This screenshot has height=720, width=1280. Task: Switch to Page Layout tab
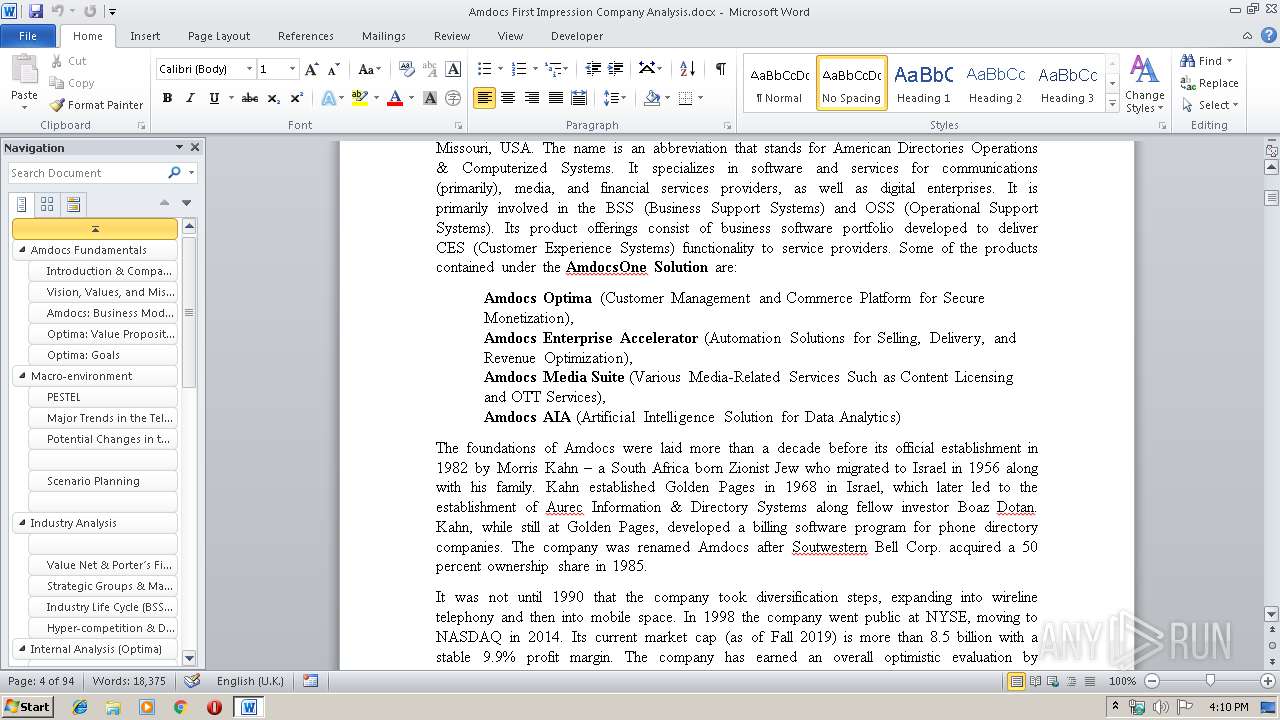[x=219, y=36]
